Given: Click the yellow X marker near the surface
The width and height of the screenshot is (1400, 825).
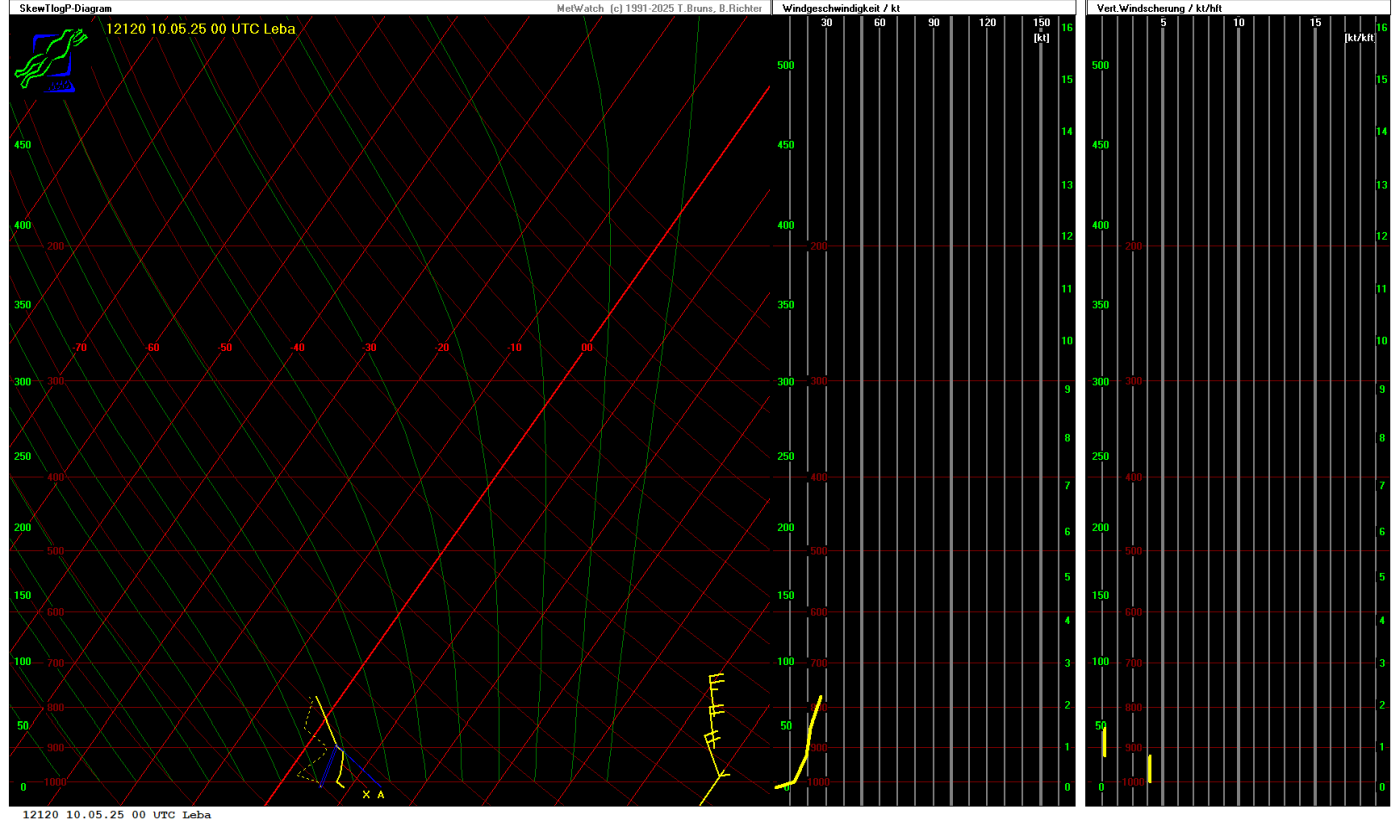Looking at the screenshot, I should point(366,794).
